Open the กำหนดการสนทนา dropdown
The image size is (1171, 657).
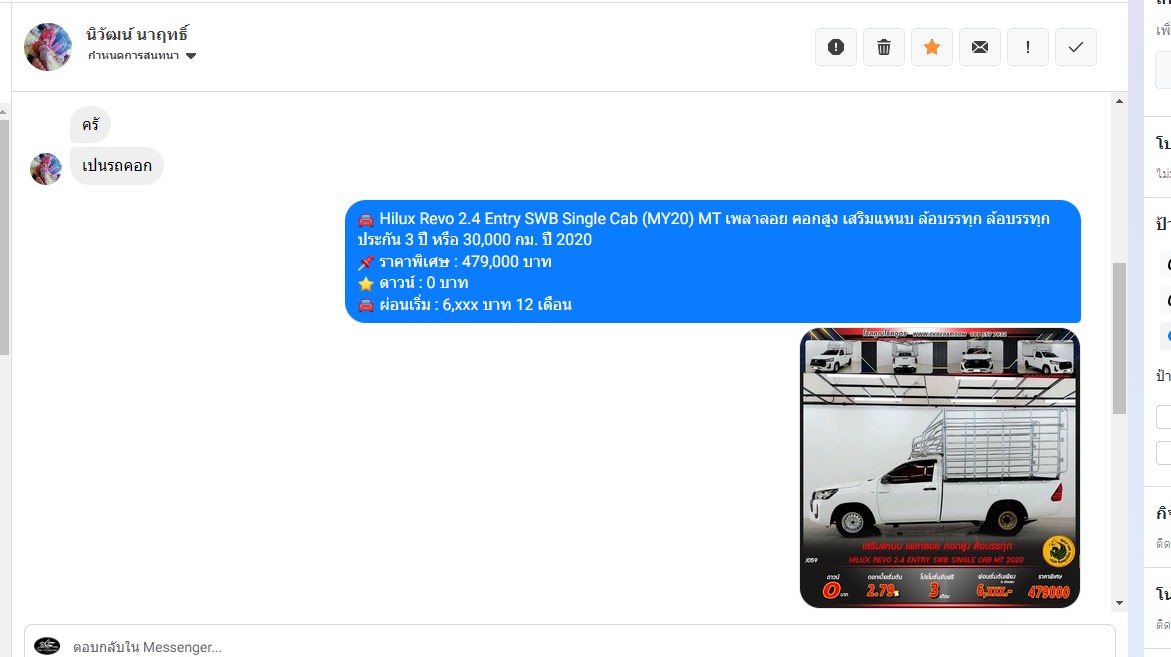click(x=142, y=55)
